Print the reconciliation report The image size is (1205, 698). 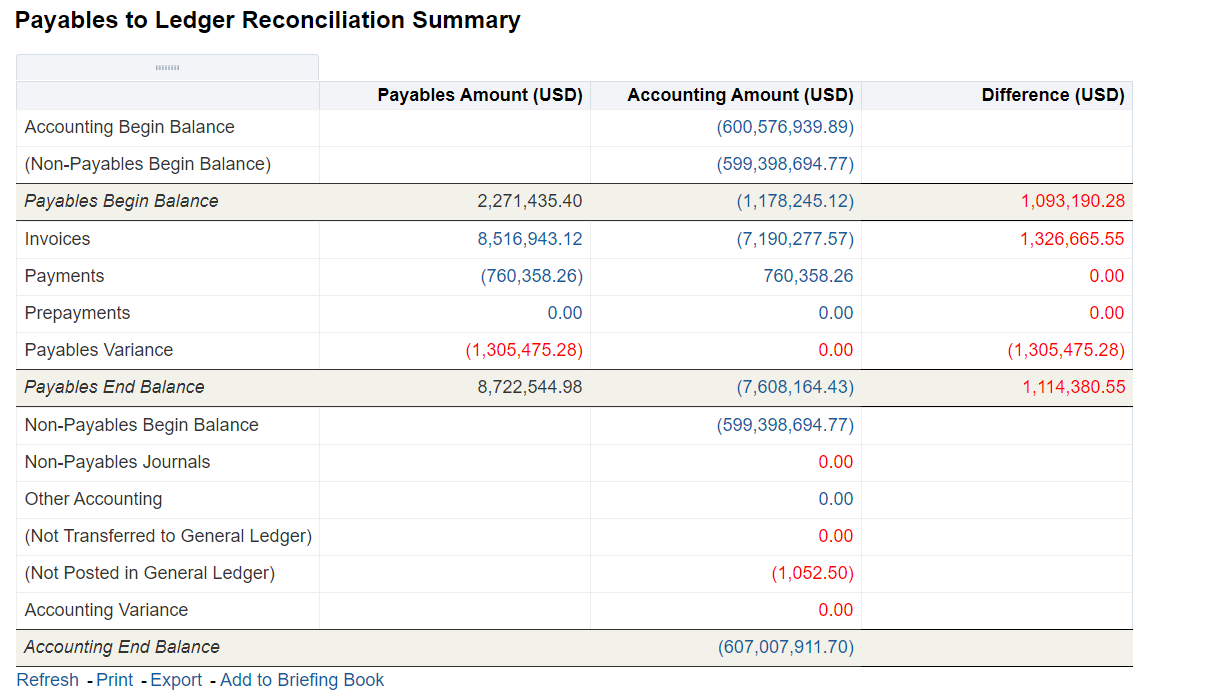point(114,679)
